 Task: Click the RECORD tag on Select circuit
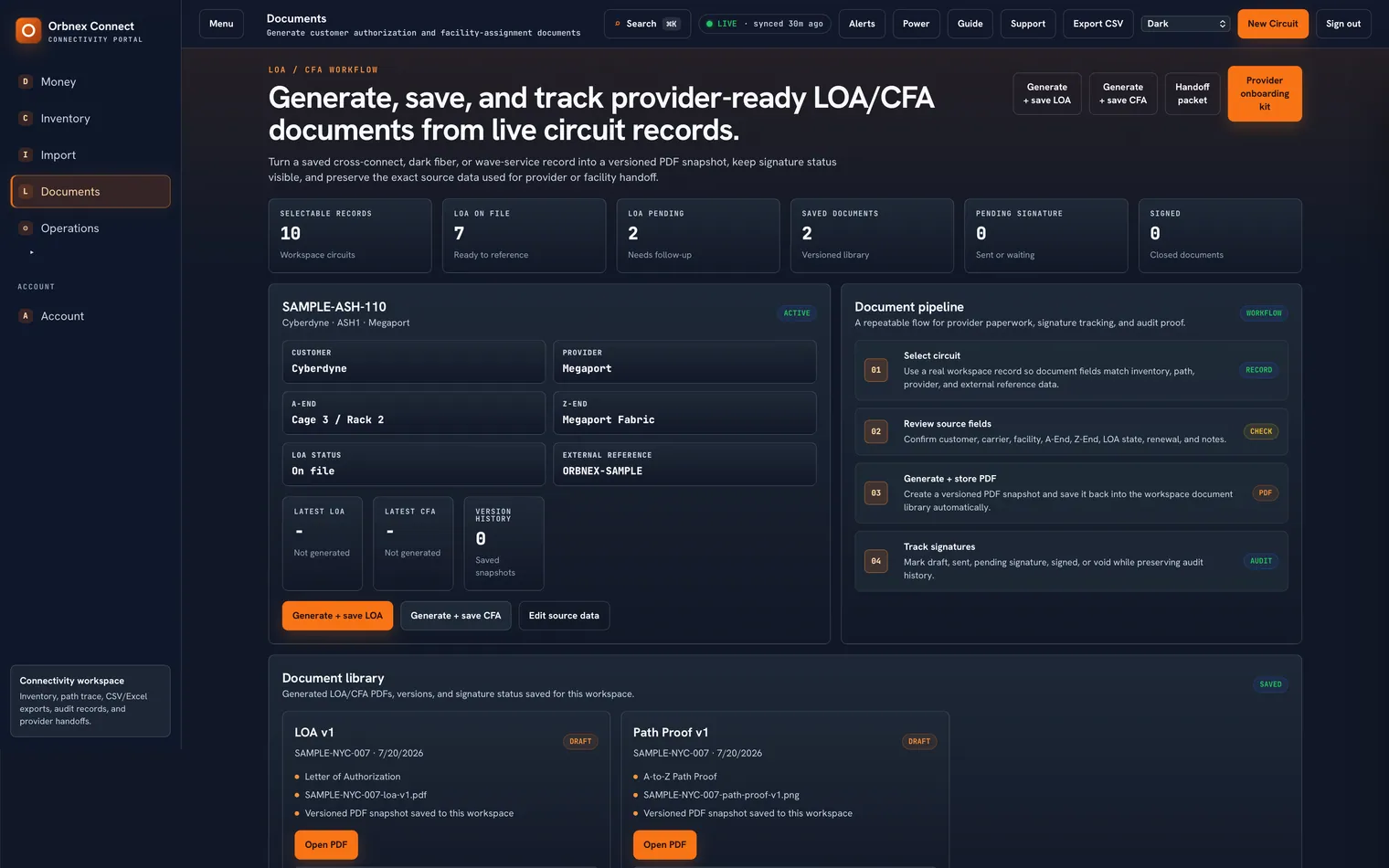[1259, 370]
